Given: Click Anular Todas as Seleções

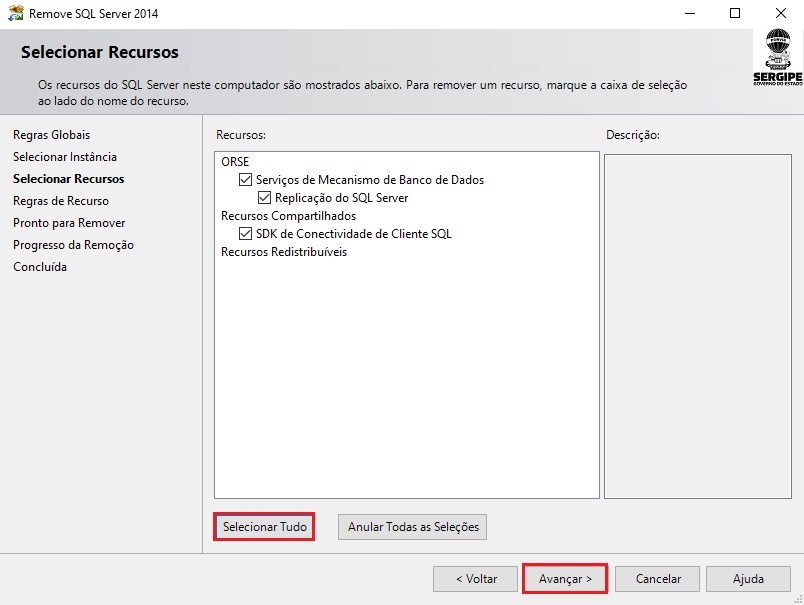Looking at the screenshot, I should (x=413, y=527).
